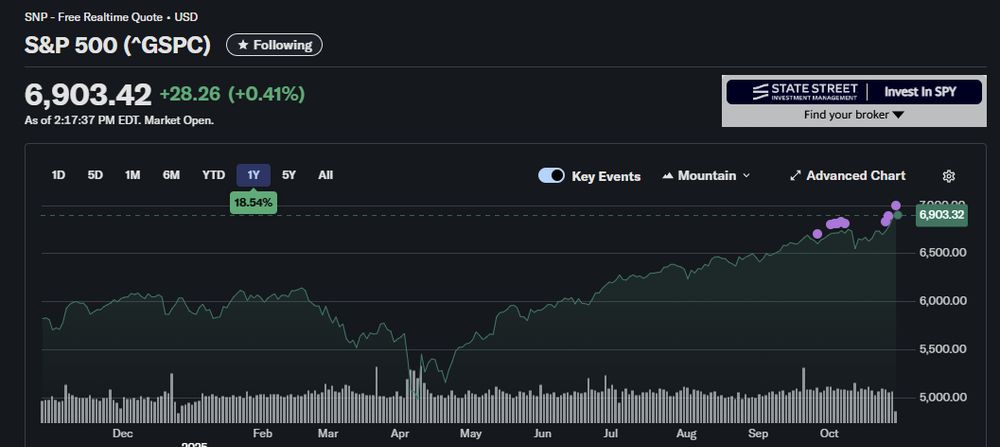1000x447 pixels.
Task: Click the chart settings gear icon
Action: pos(949,176)
